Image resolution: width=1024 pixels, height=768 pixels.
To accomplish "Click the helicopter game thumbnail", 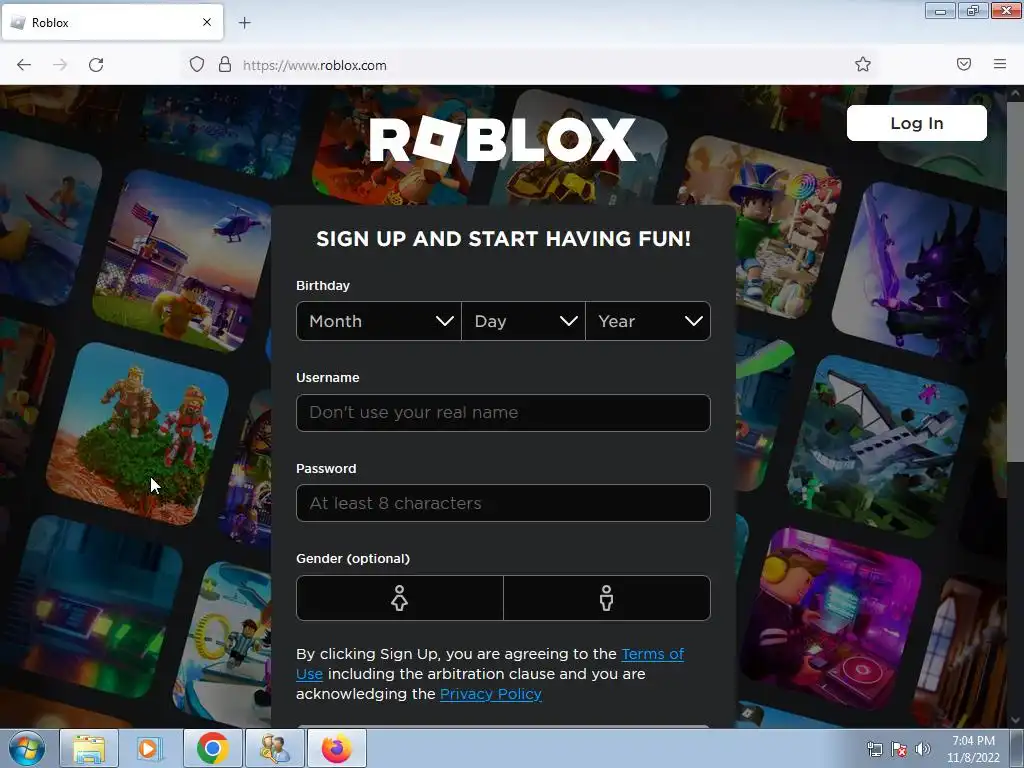I will click(x=184, y=261).
